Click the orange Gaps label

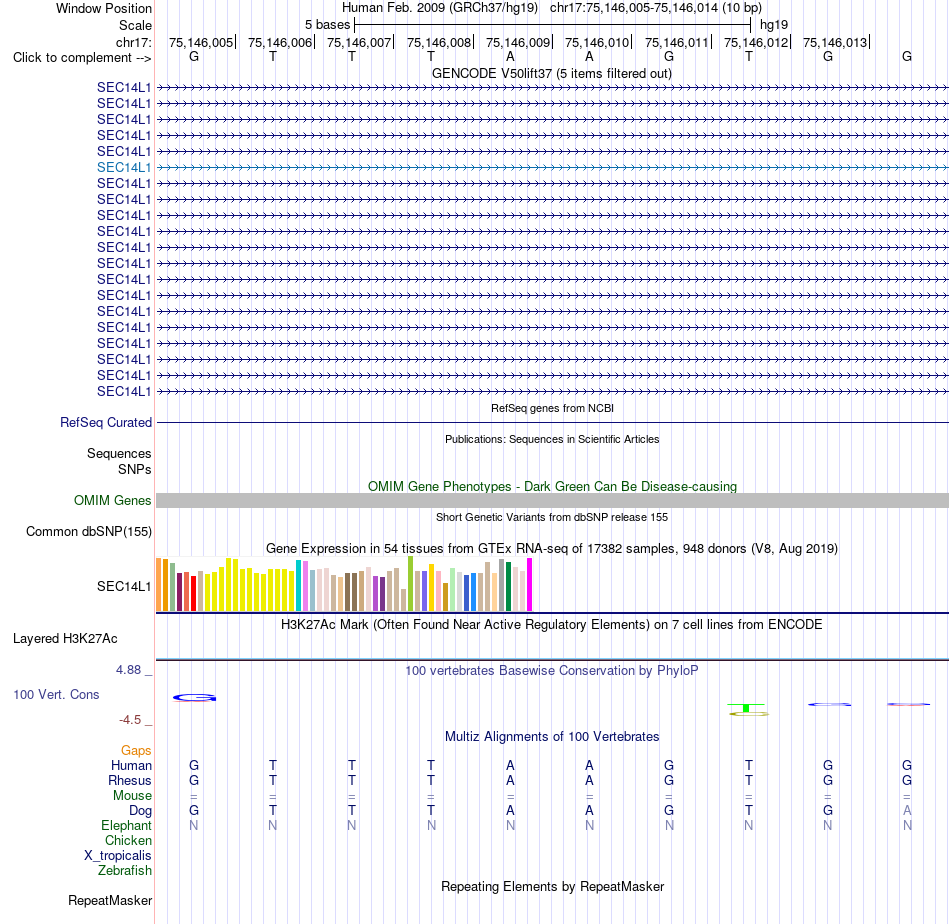click(x=136, y=751)
